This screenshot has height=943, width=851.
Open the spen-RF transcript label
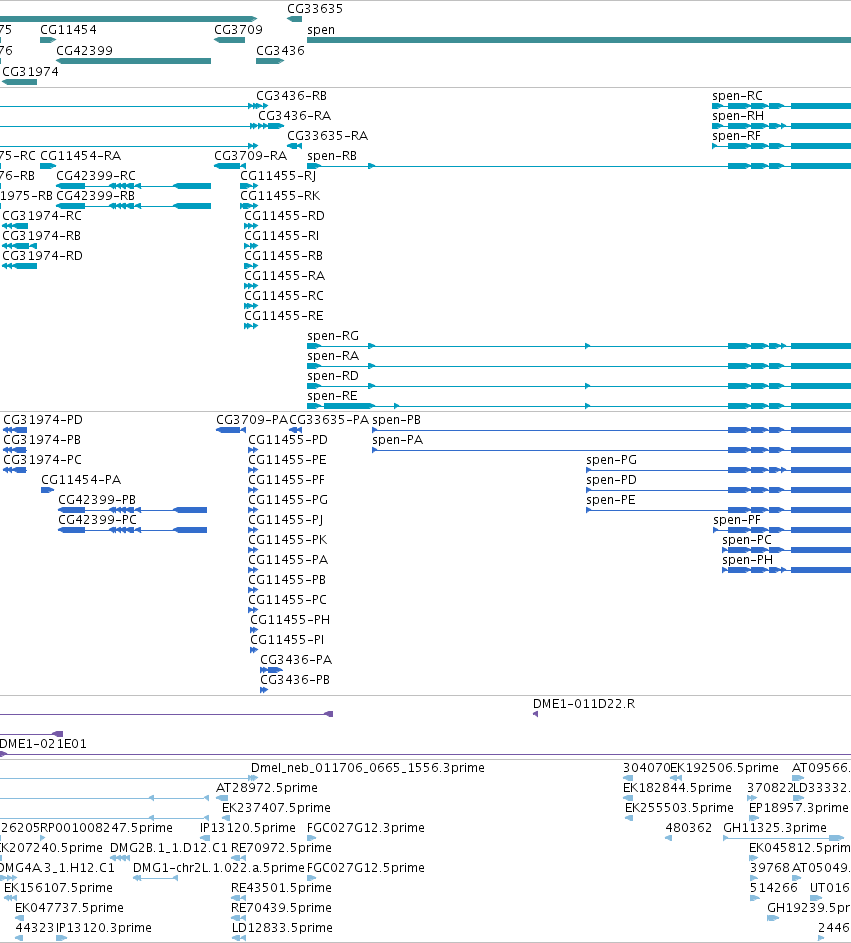click(x=736, y=136)
